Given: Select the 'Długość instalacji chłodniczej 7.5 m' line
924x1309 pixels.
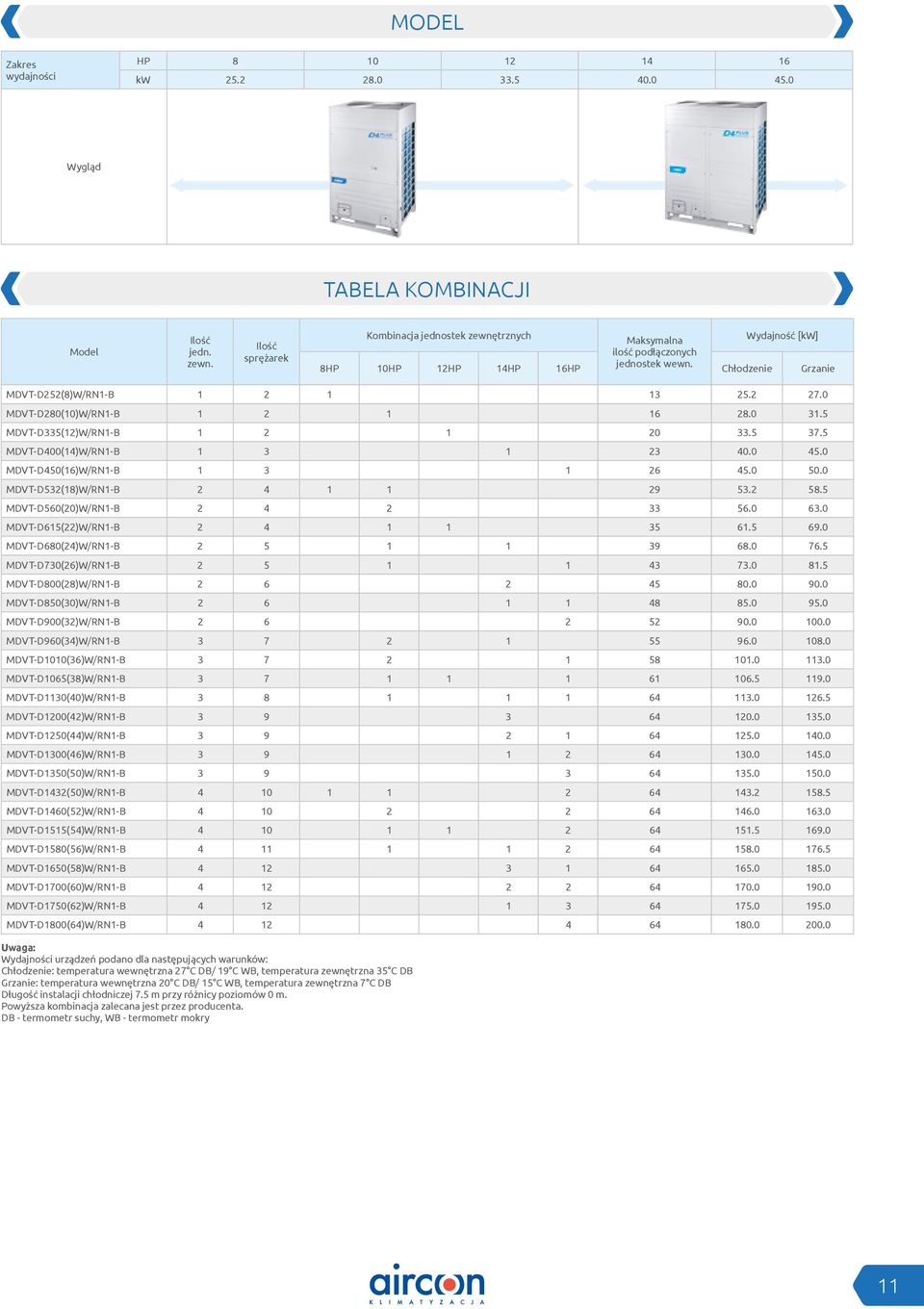Looking at the screenshot, I should [x=144, y=995].
